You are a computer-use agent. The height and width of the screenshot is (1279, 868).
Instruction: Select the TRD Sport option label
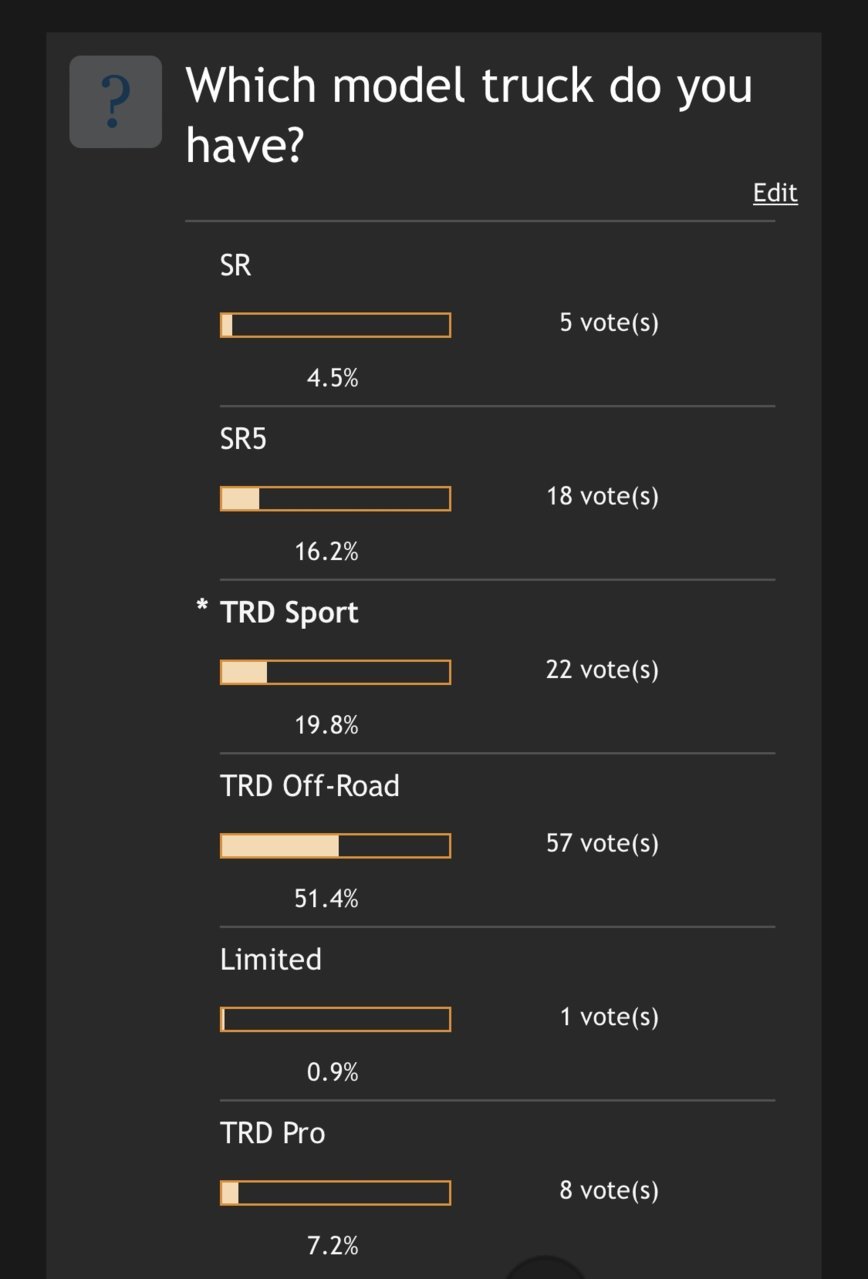(x=289, y=612)
